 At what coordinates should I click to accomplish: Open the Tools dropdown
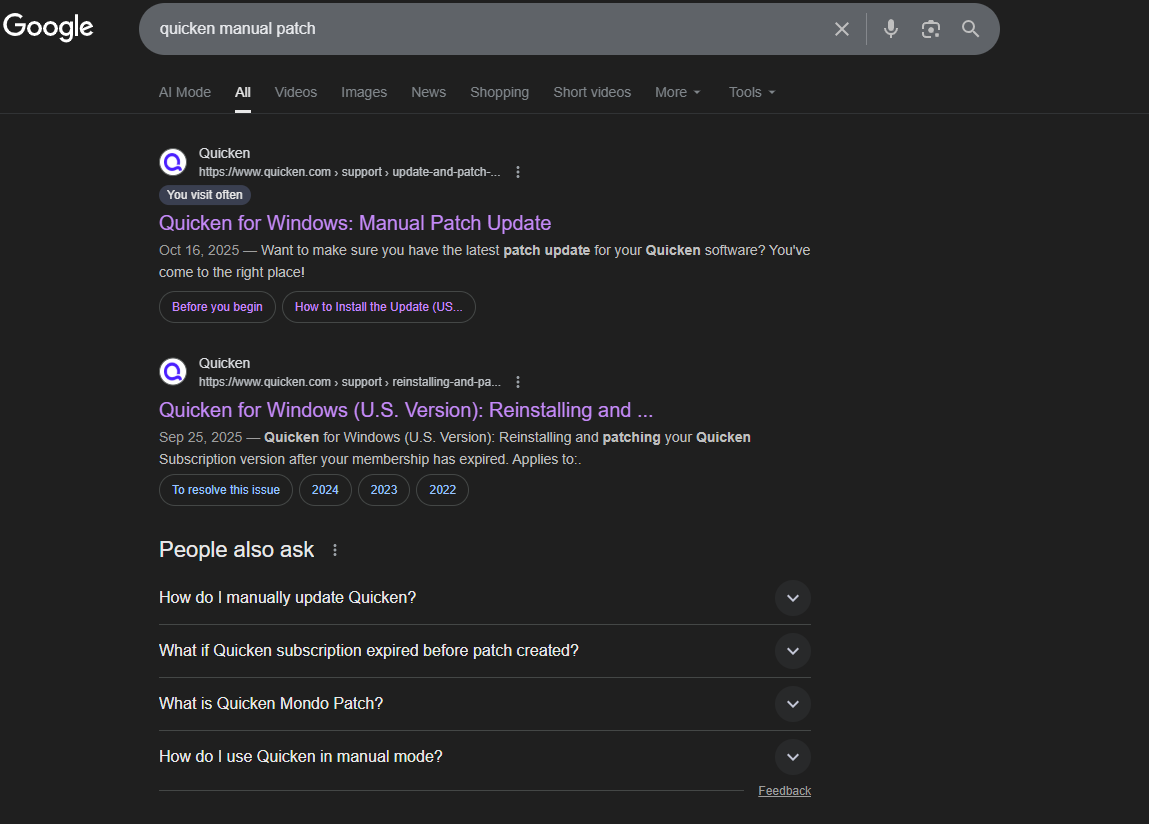tap(750, 92)
